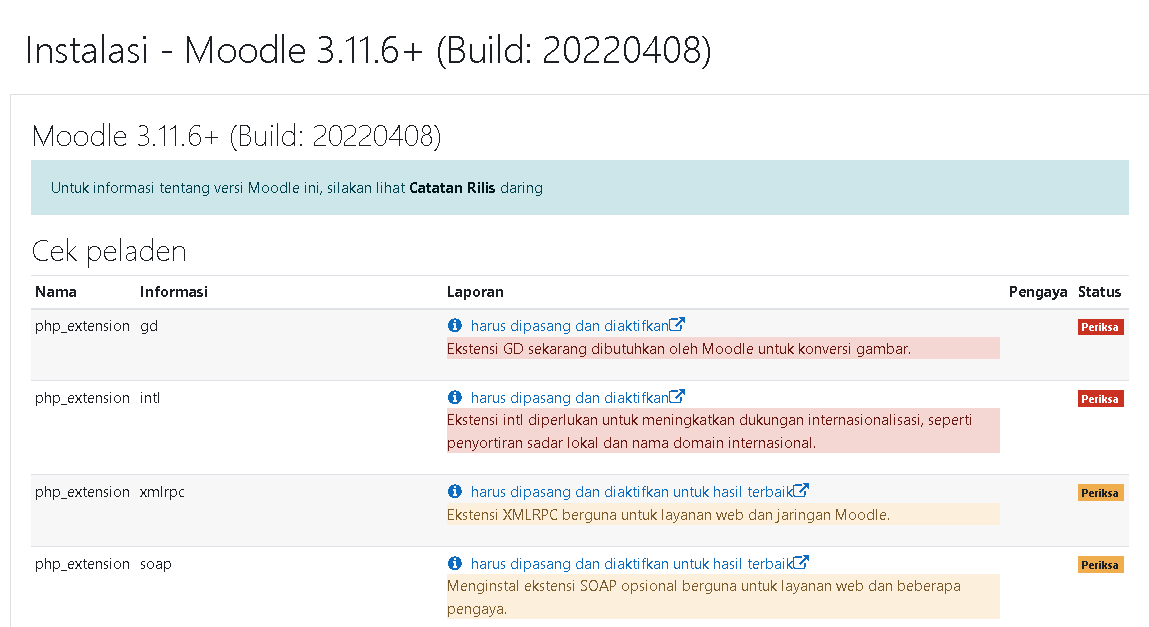Select the 'soap' information cell
1149x627 pixels.
pos(155,565)
